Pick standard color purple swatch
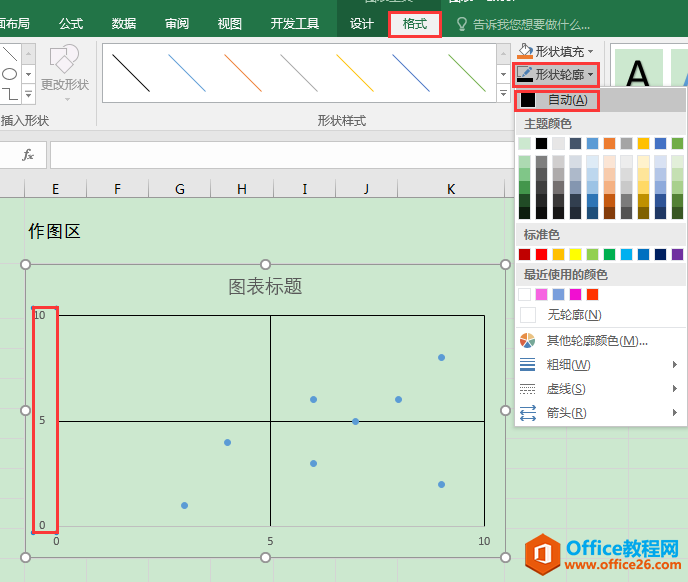The image size is (688, 582). (677, 255)
